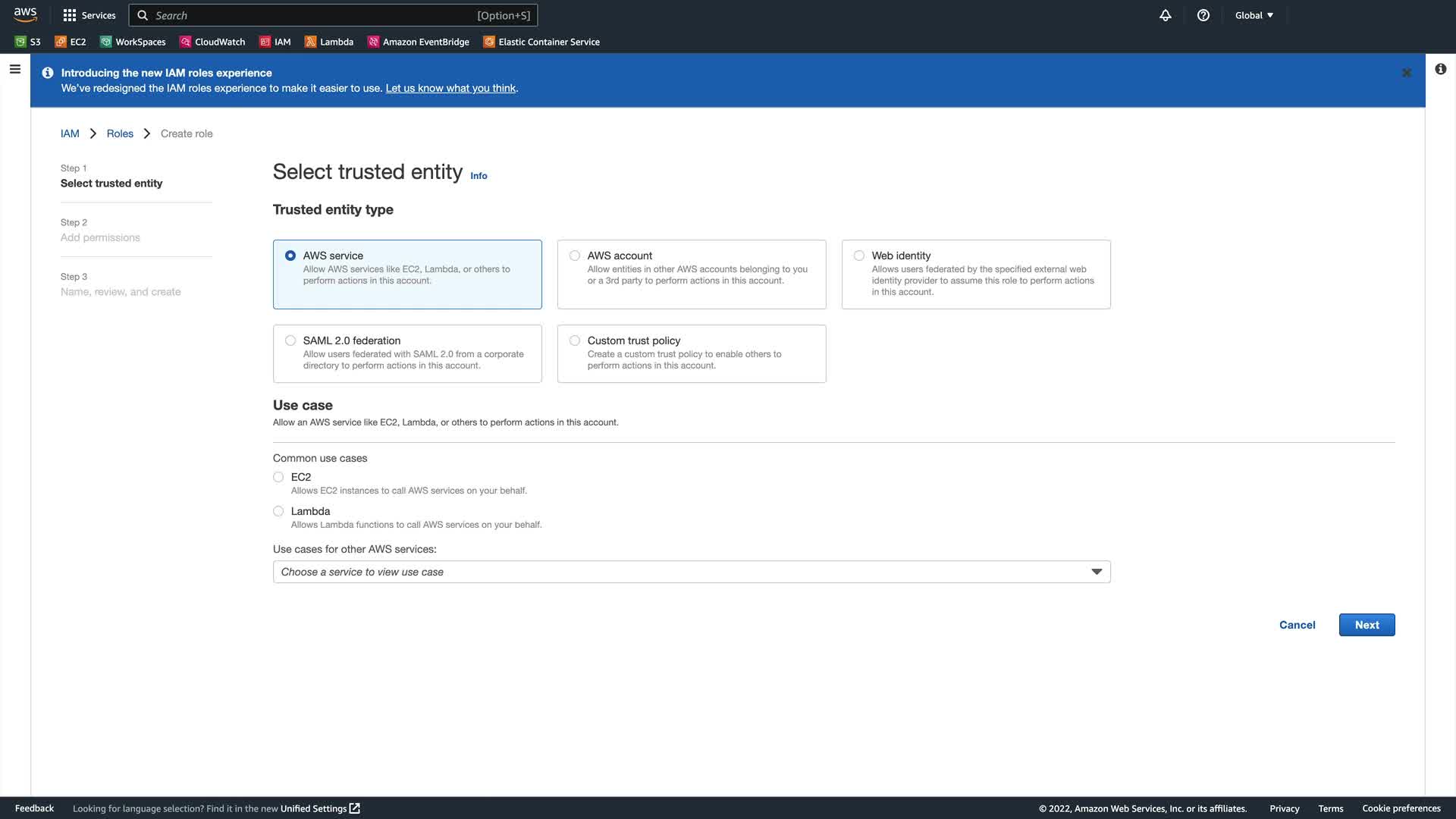Open the CloudWatch shortcut in favorites bar

pyautogui.click(x=212, y=42)
